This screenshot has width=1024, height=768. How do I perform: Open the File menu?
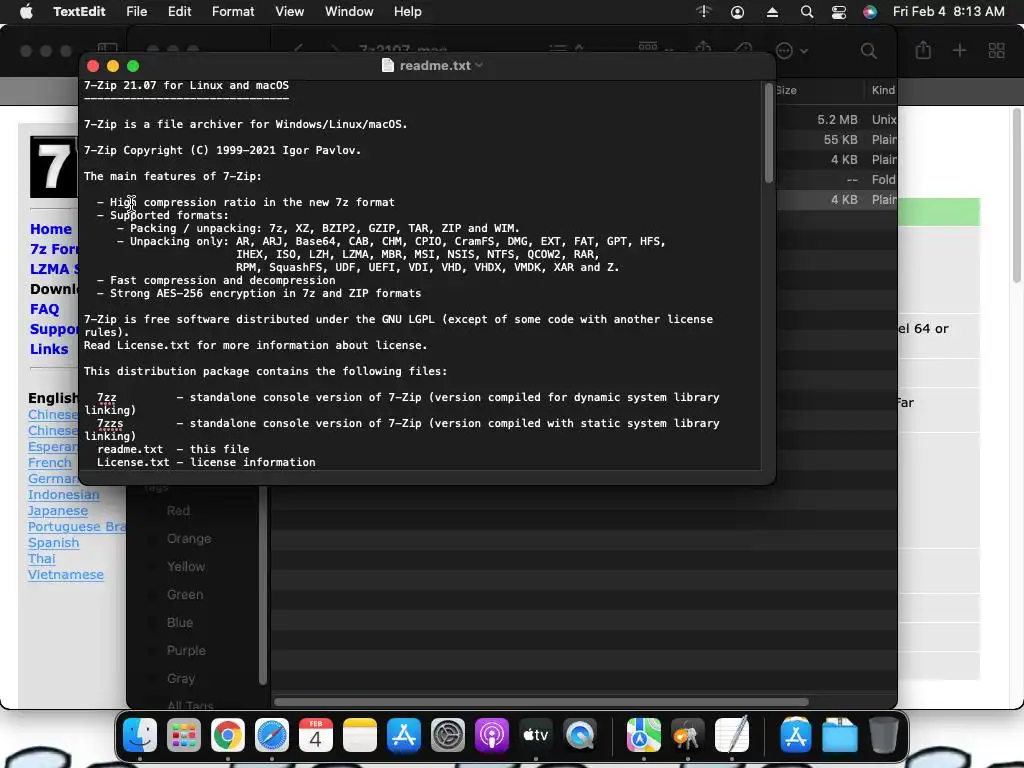coord(136,12)
